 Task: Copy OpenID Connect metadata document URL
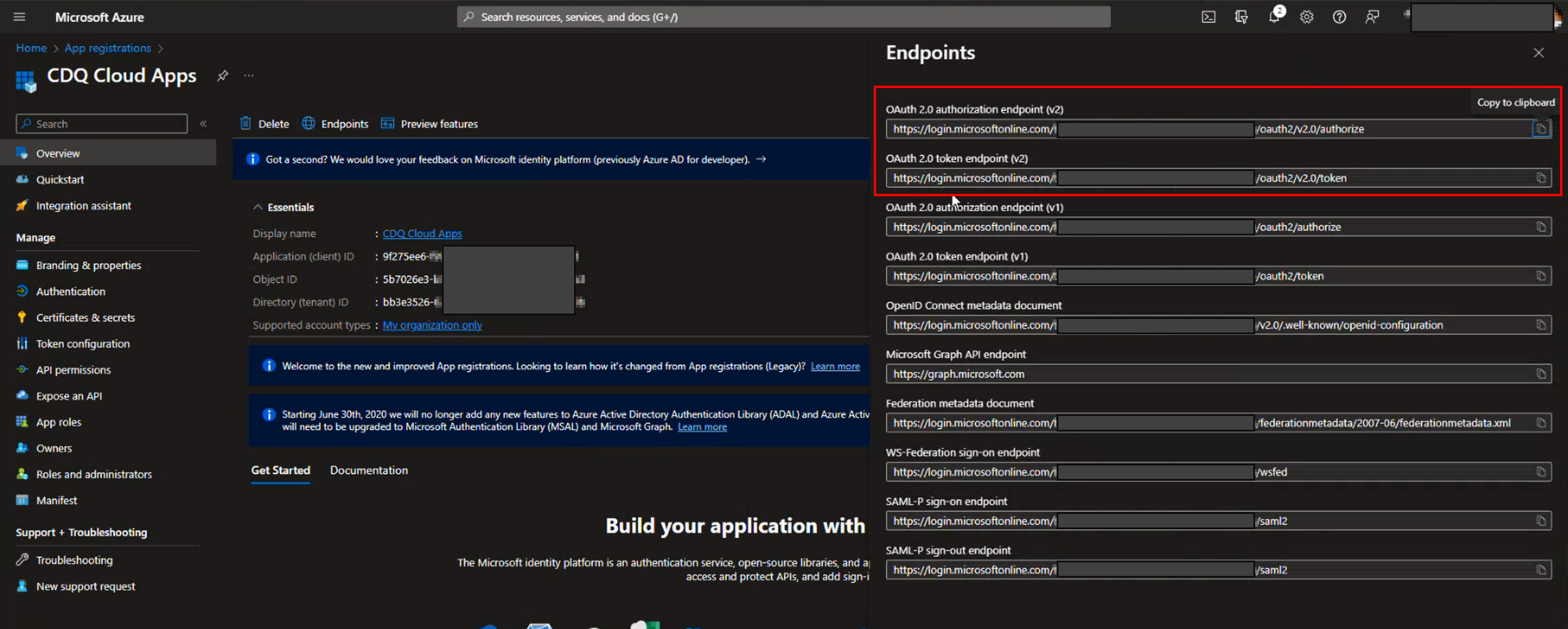[x=1541, y=325]
